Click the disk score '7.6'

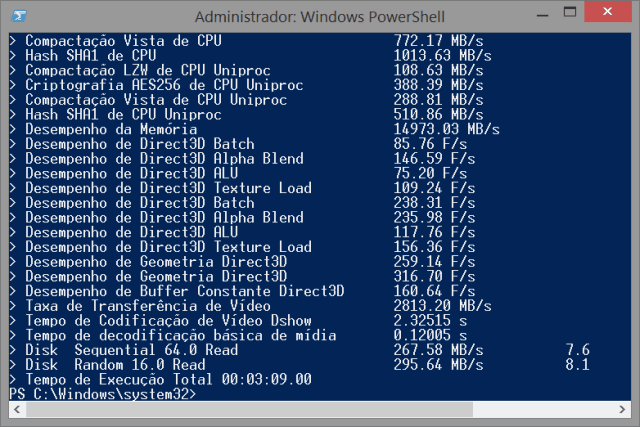(578, 350)
